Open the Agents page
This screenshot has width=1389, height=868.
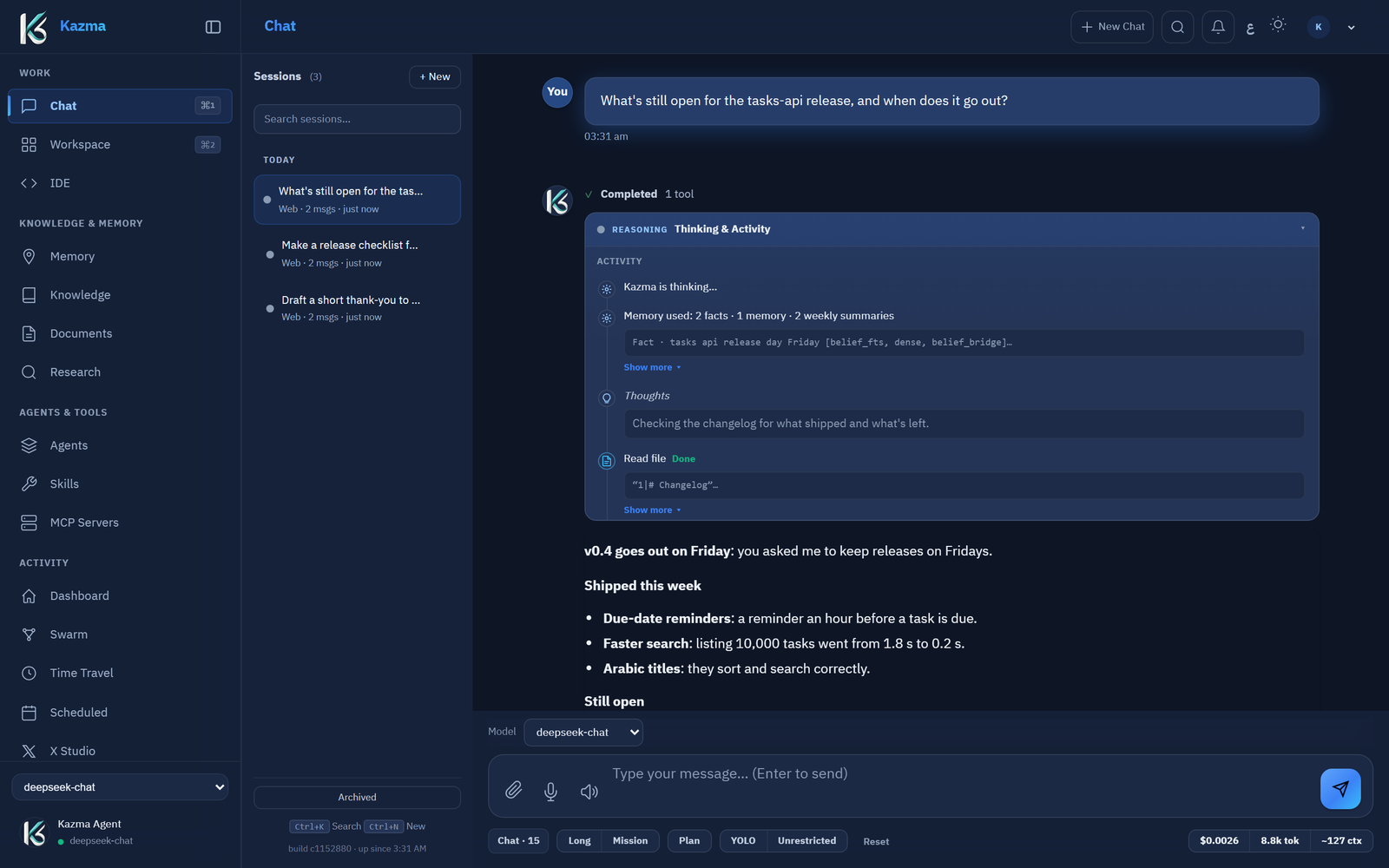(120, 445)
